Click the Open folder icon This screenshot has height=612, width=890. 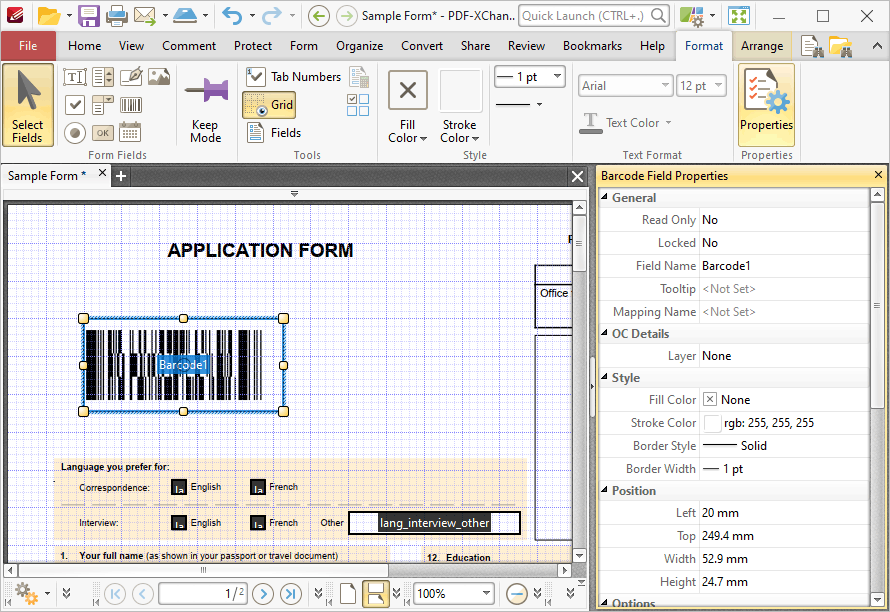[x=48, y=16]
